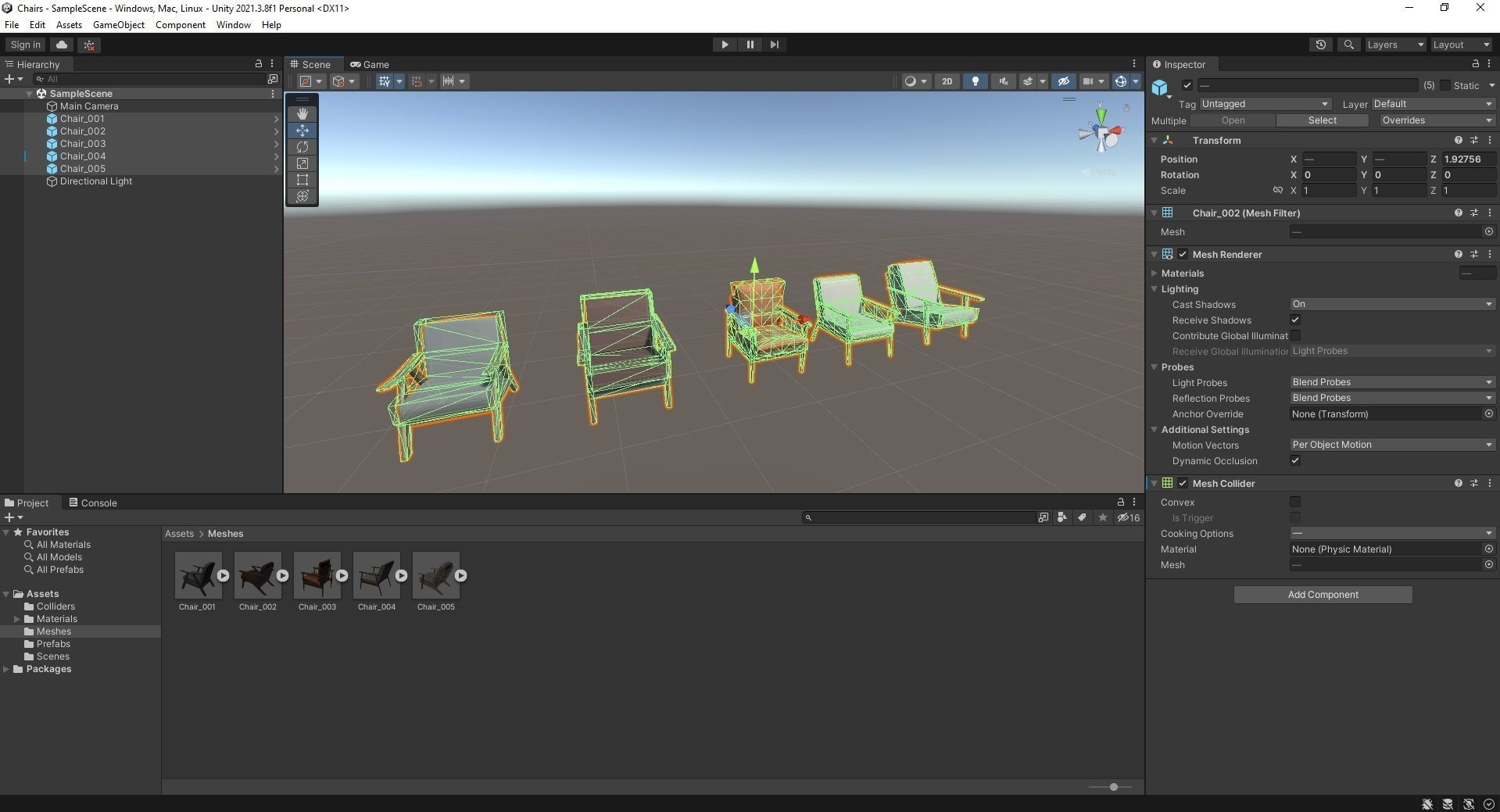This screenshot has width=1500, height=812.
Task: Toggle Dynamic Occlusion checkbox
Action: click(x=1295, y=461)
